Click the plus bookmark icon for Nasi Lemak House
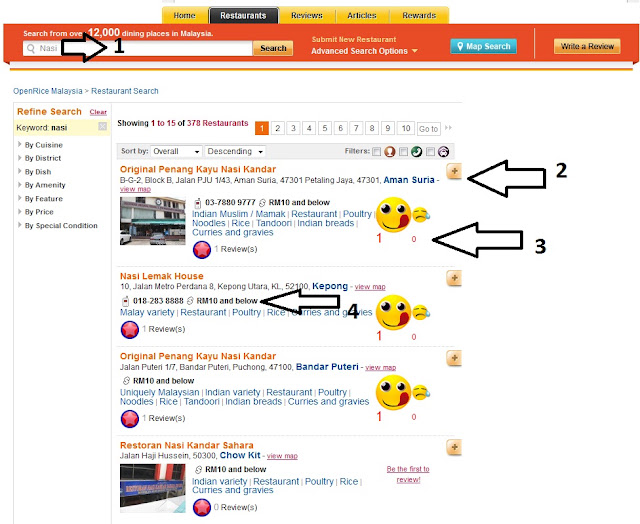The image size is (640, 524). [x=454, y=278]
